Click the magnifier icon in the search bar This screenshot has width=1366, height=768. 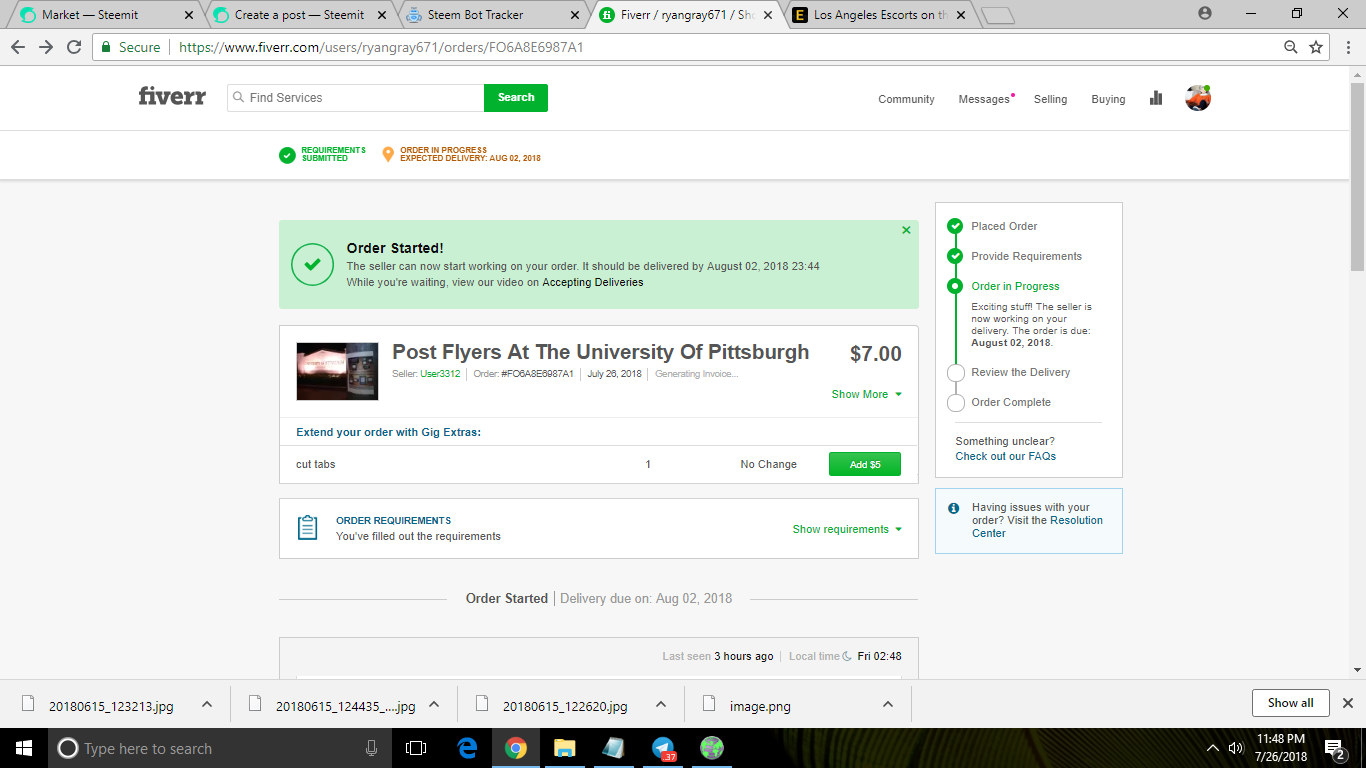[x=237, y=97]
